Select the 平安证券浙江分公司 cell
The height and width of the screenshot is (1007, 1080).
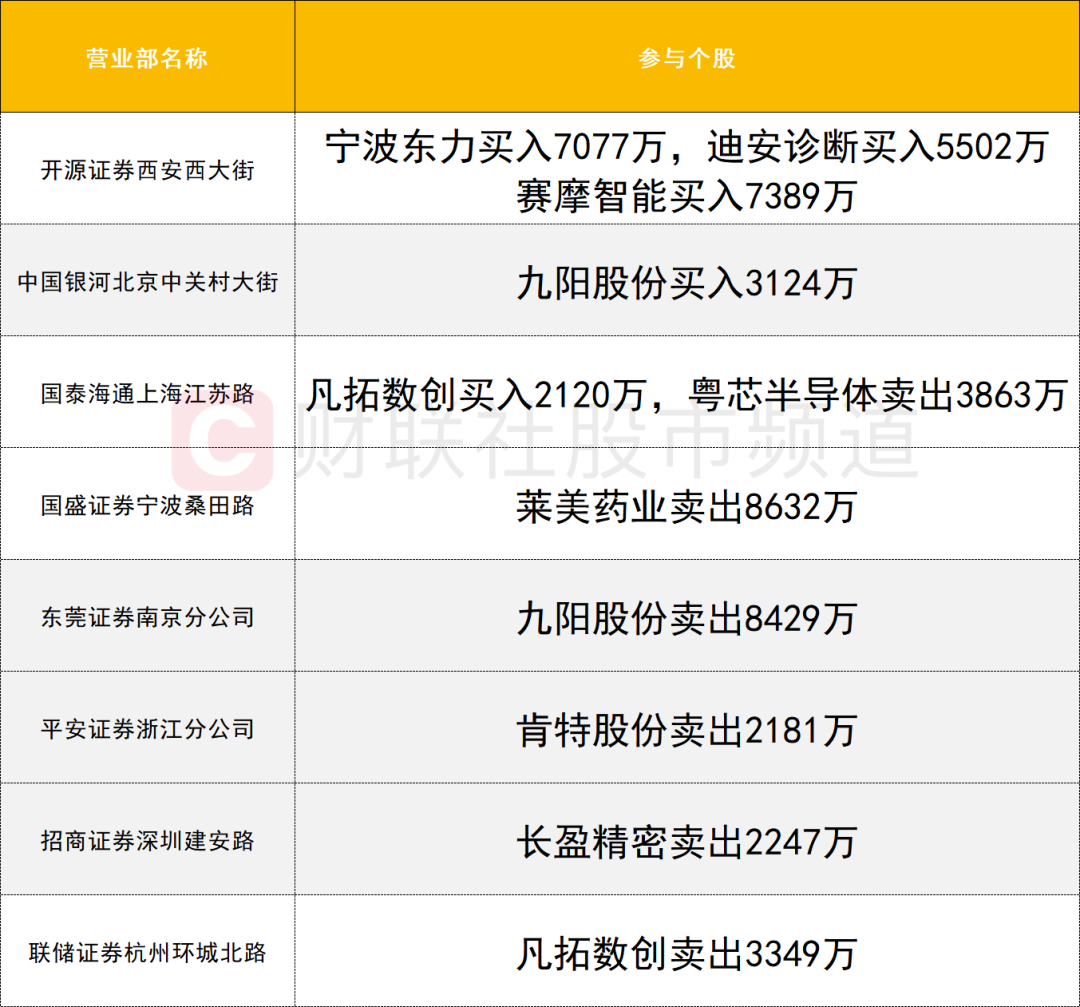(147, 729)
